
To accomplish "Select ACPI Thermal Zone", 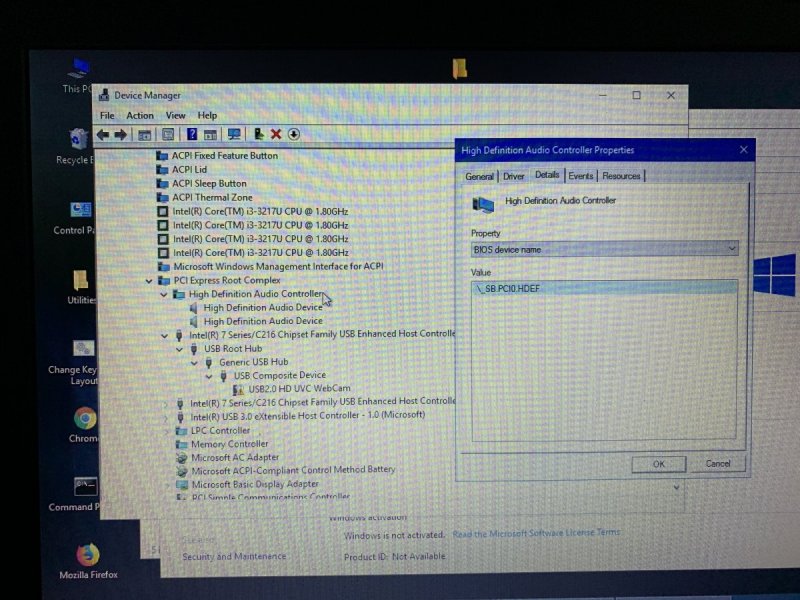I will pos(212,197).
